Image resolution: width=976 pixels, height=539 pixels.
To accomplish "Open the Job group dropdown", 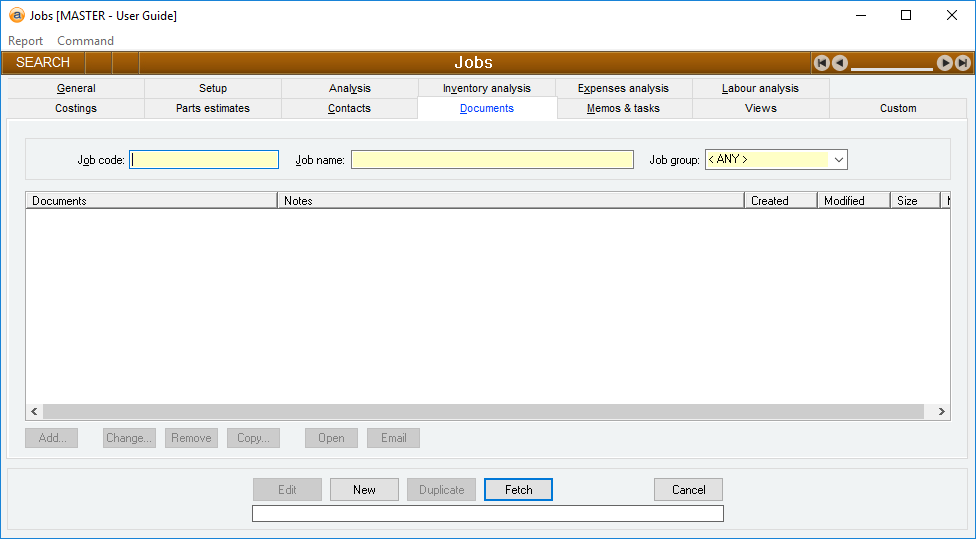I will click(838, 160).
